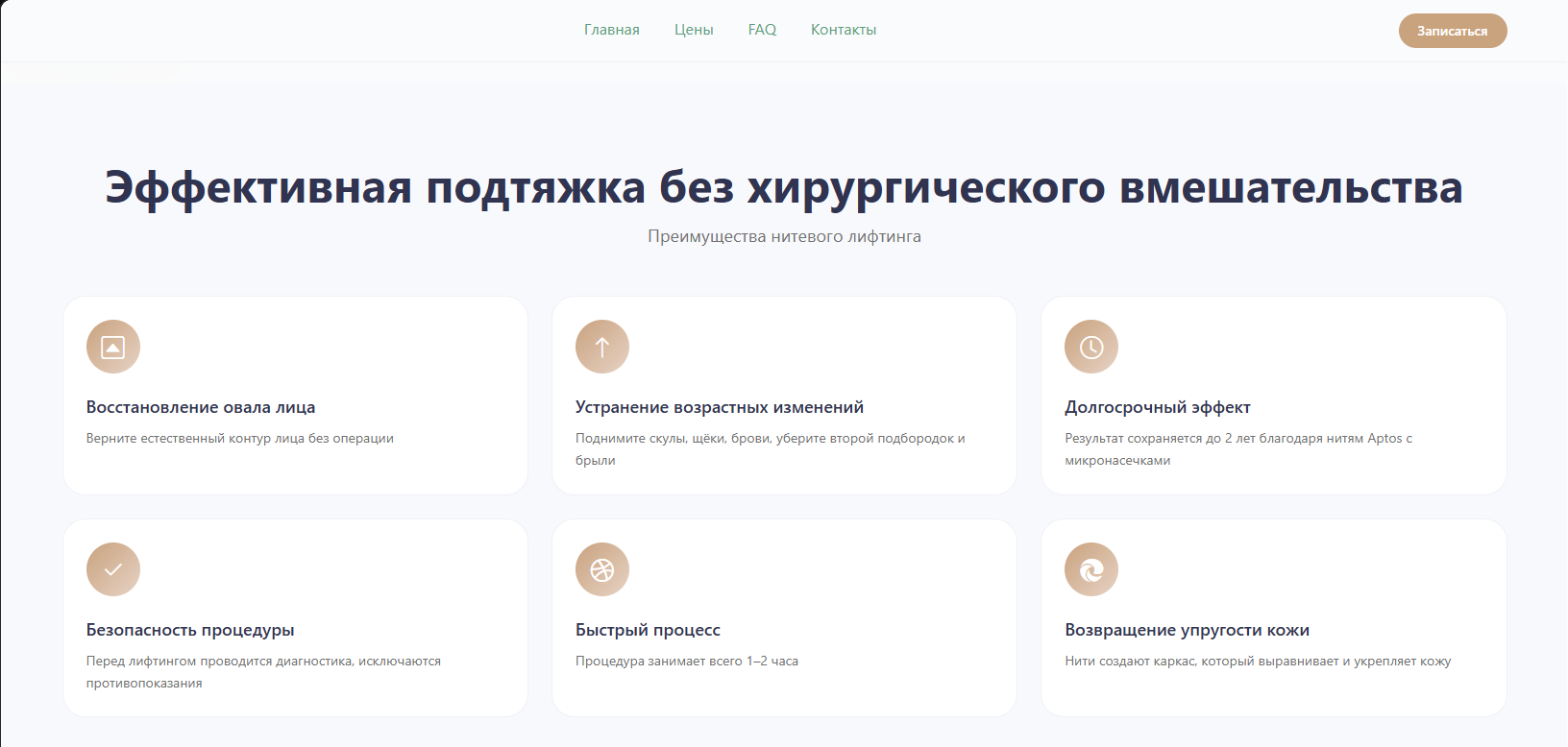Select the Устранение возрастных изменений heading

720,407
